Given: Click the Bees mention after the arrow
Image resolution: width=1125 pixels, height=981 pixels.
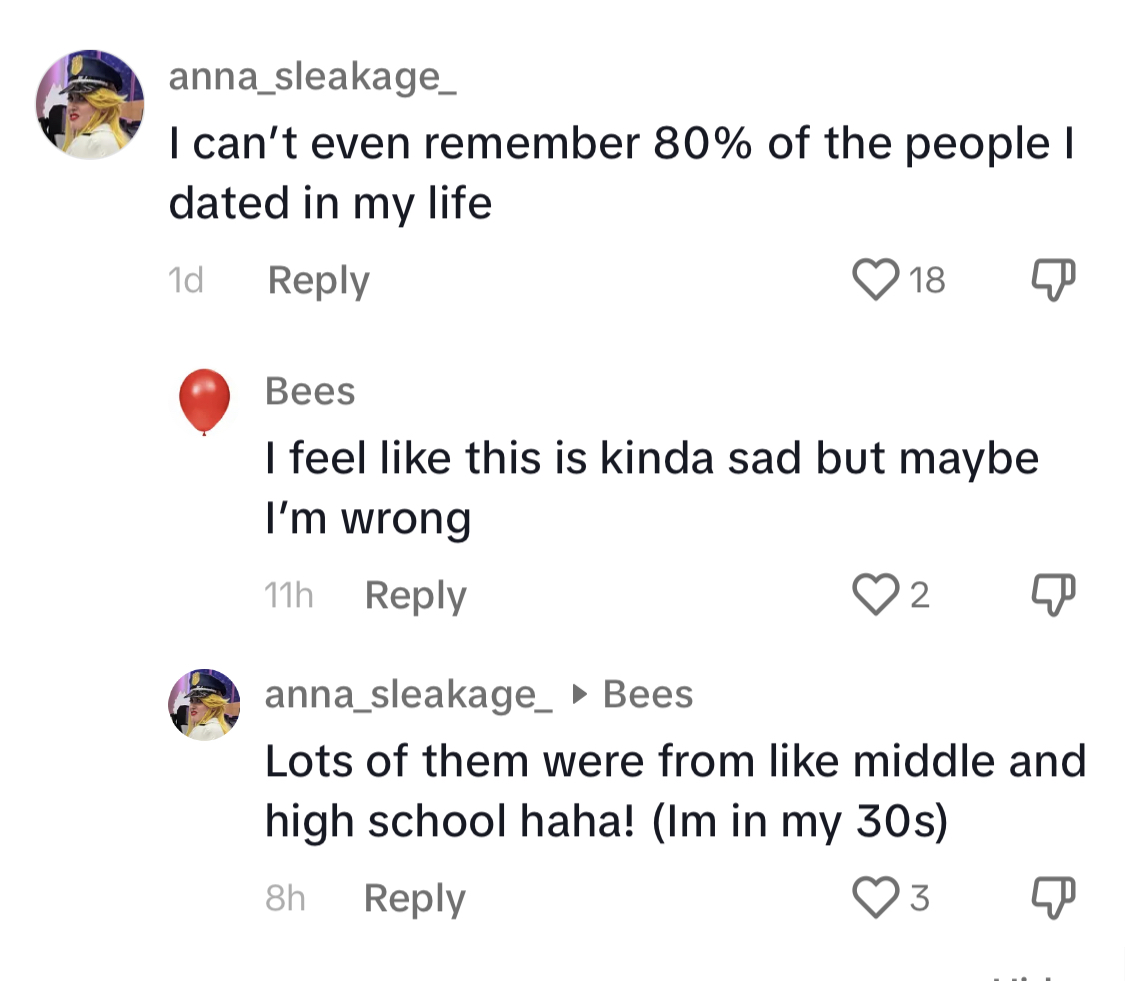Looking at the screenshot, I should 648,694.
